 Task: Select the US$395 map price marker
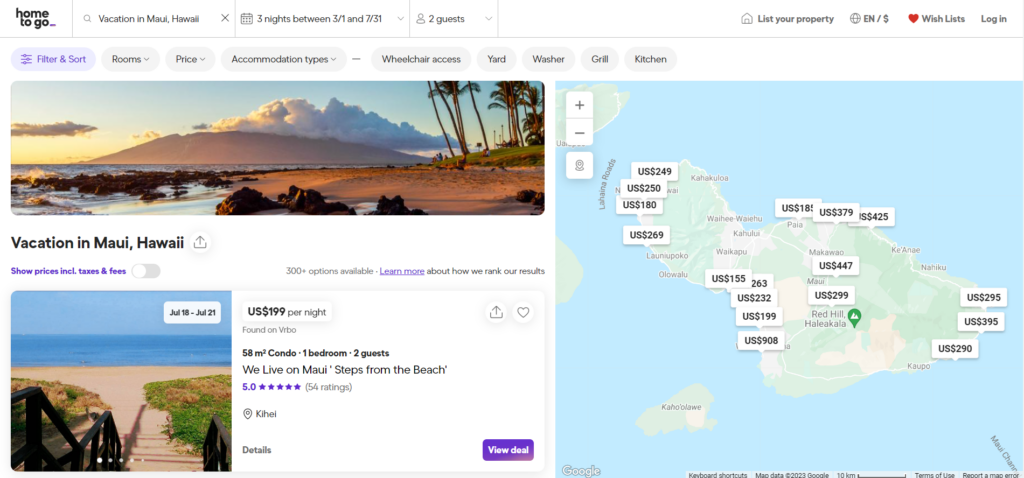click(x=981, y=322)
